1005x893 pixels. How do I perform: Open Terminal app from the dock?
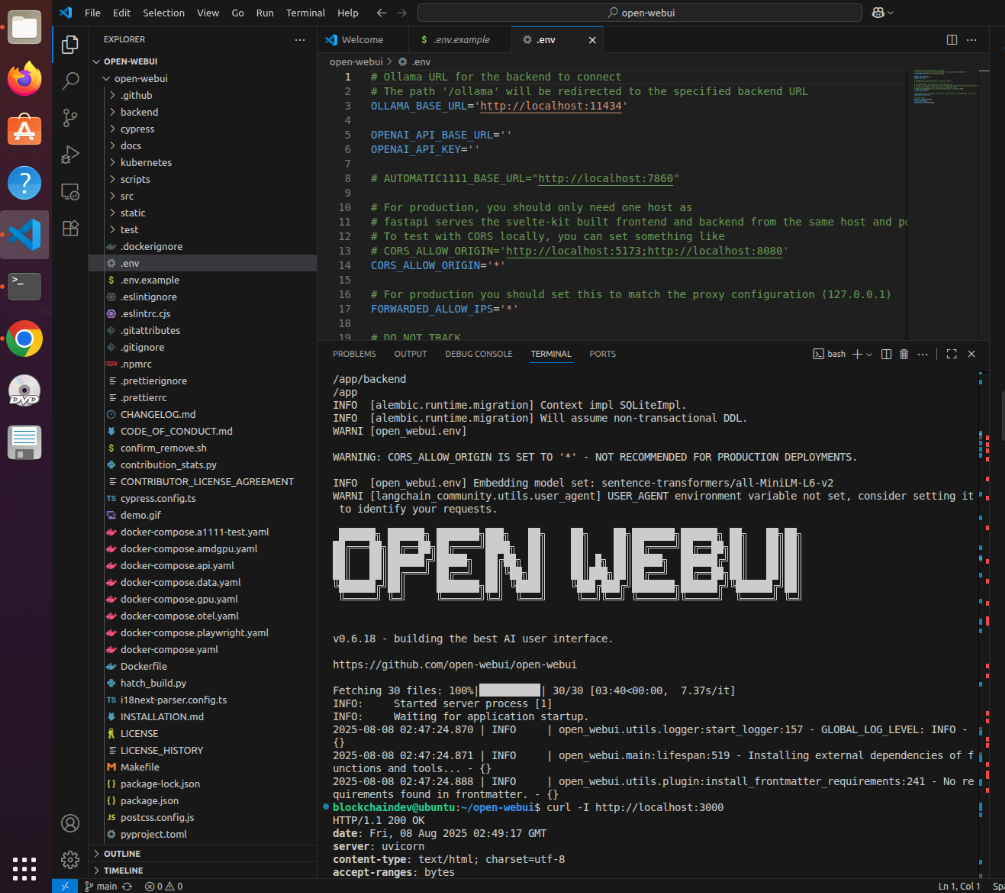click(x=24, y=287)
